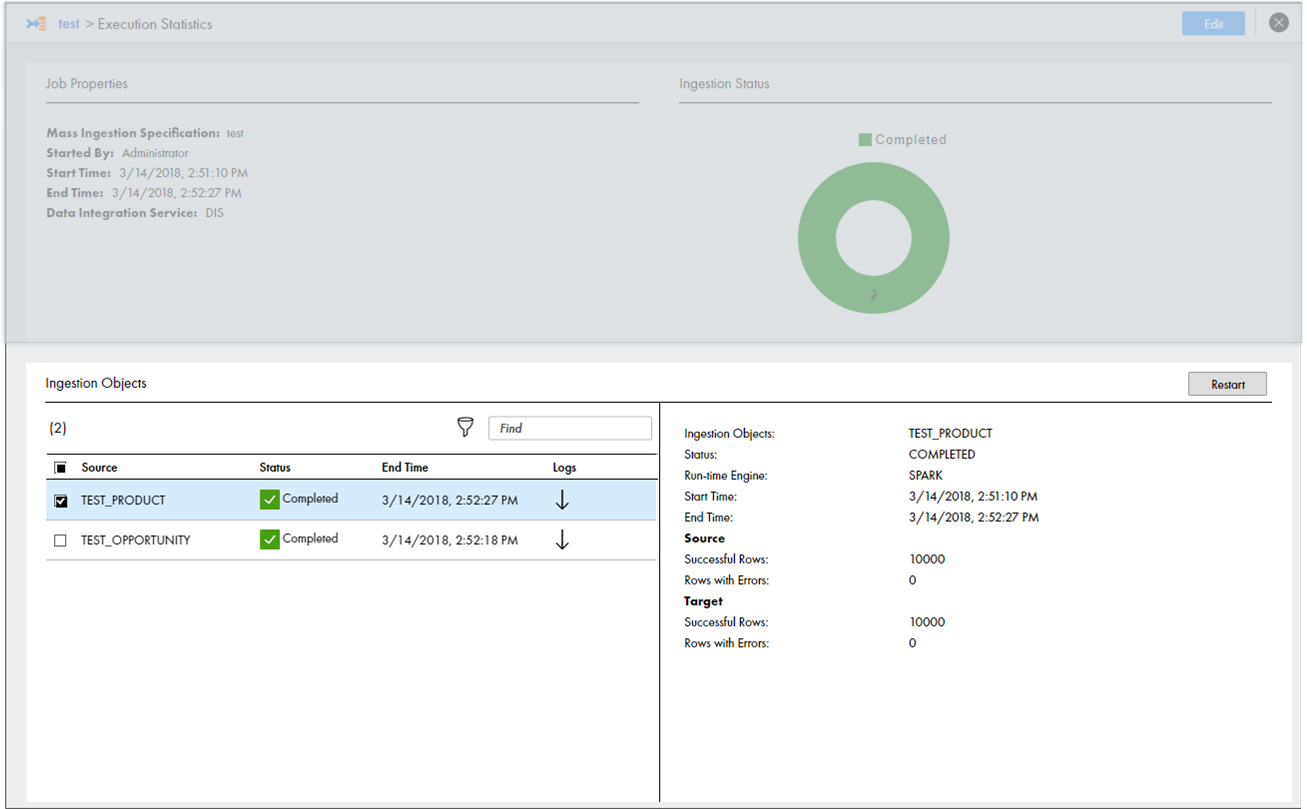The image size is (1307, 809).
Task: Click the Restart button
Action: (x=1227, y=384)
